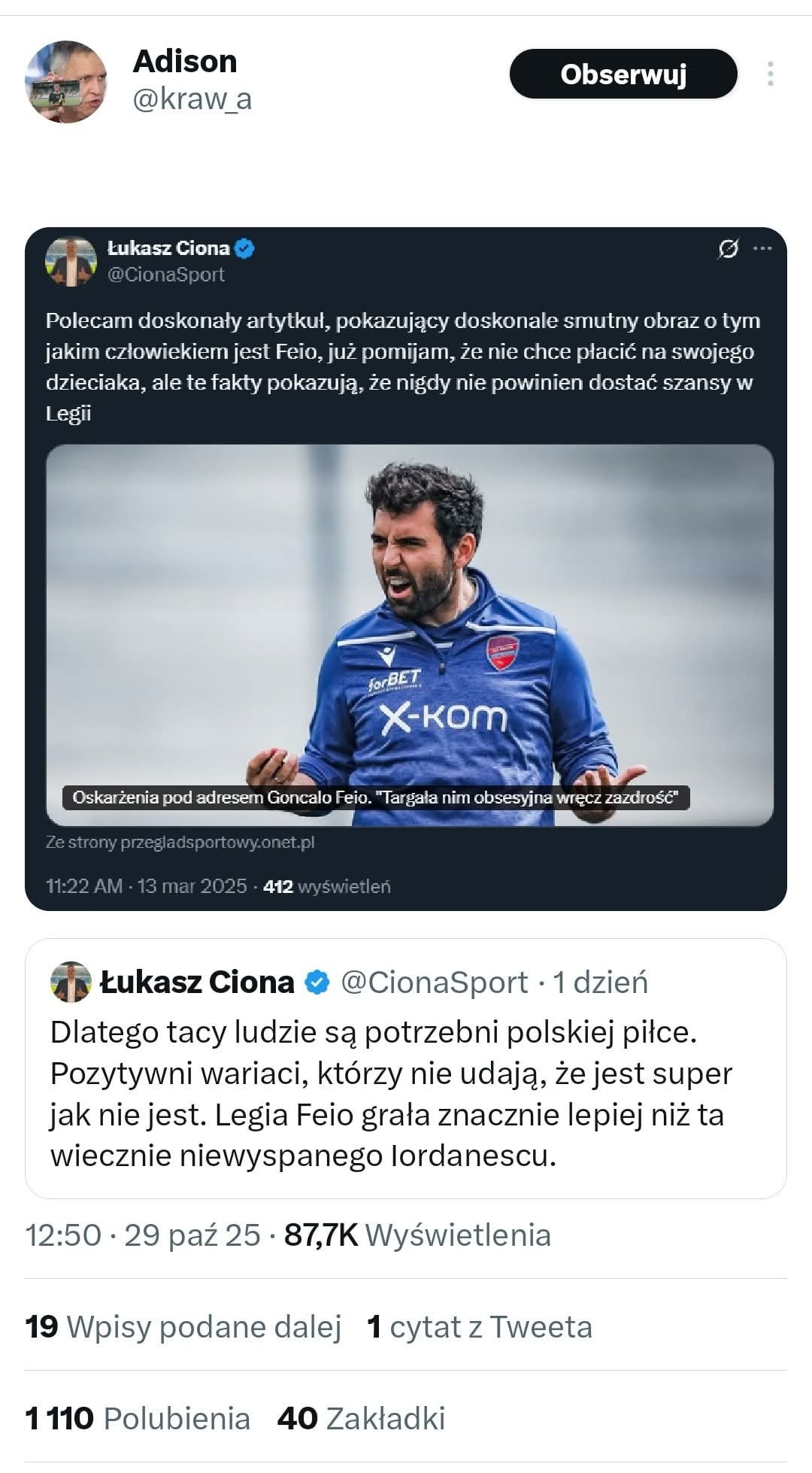Tap the Obserwuj follow button

(623, 74)
